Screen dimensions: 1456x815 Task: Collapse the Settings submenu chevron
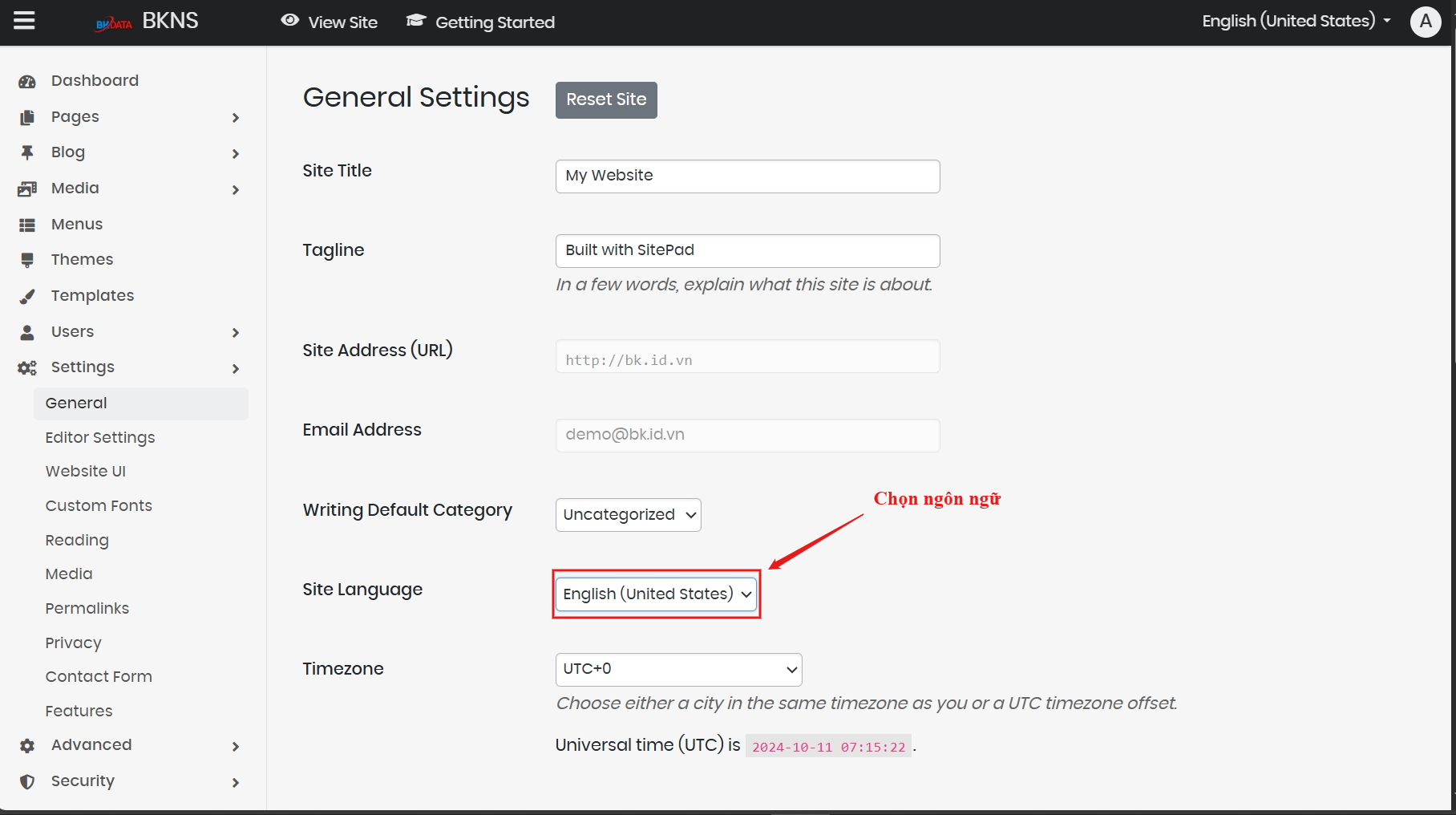point(236,368)
